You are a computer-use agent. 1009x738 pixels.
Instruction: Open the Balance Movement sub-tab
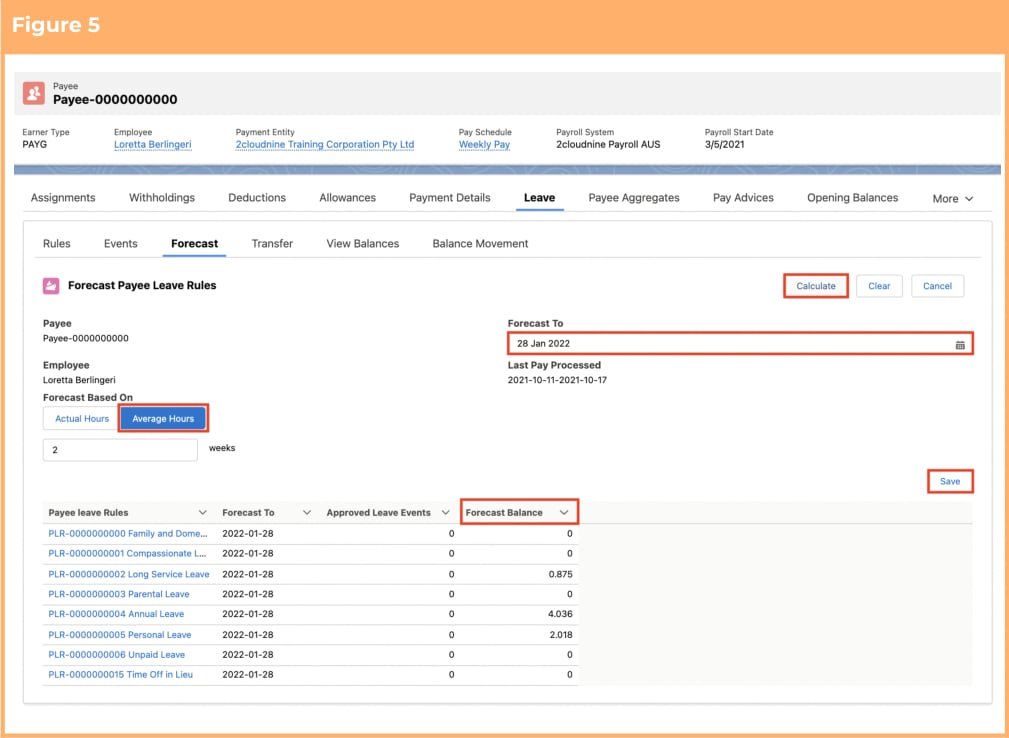480,244
